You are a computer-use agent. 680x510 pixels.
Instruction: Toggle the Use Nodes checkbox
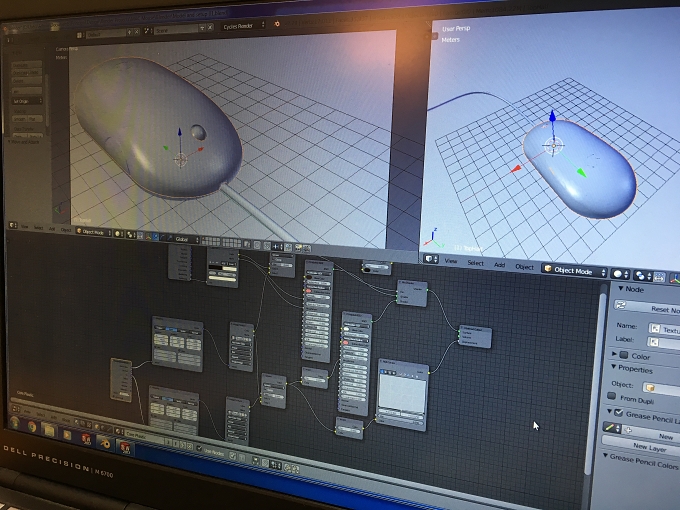(x=199, y=448)
